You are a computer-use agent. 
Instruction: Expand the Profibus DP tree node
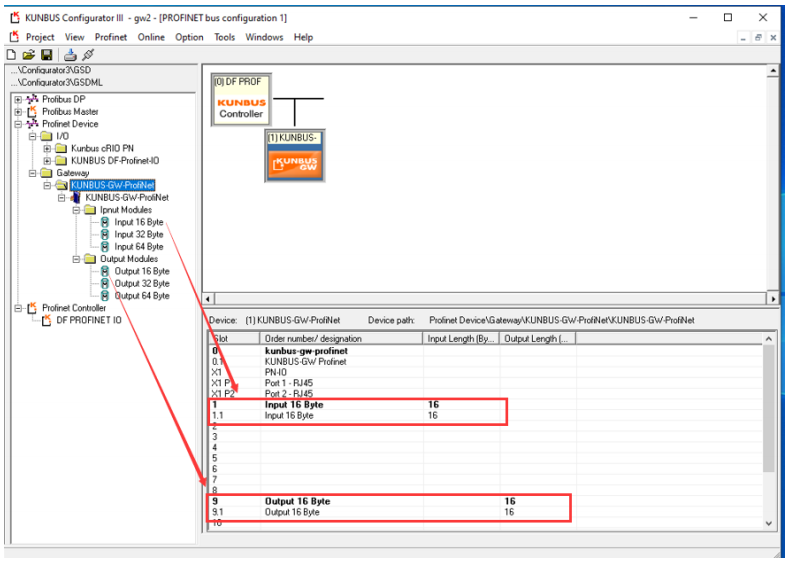pos(18,99)
